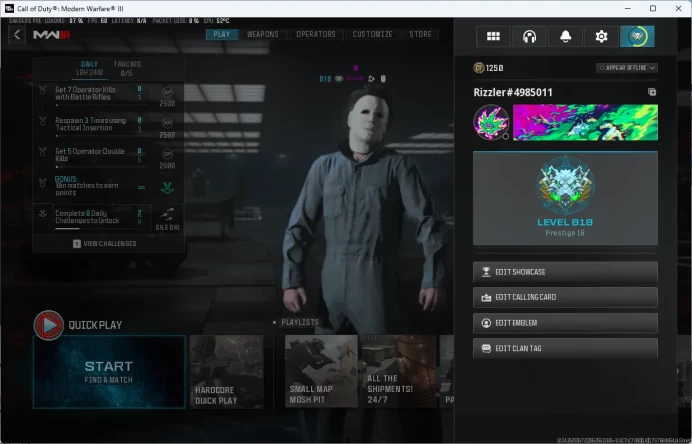Switch to the Play tab
Screen dimensions: 692x444
(x=222, y=34)
